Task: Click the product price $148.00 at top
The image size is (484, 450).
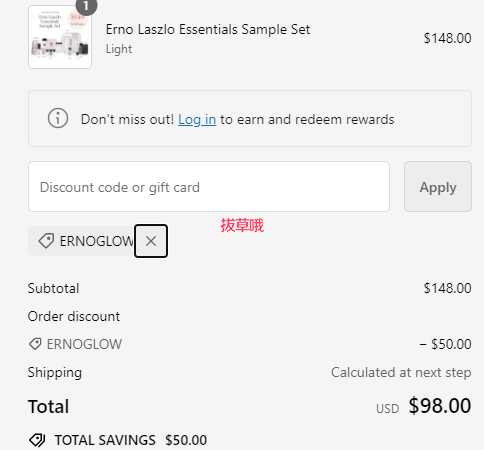Action: pyautogui.click(x=447, y=38)
